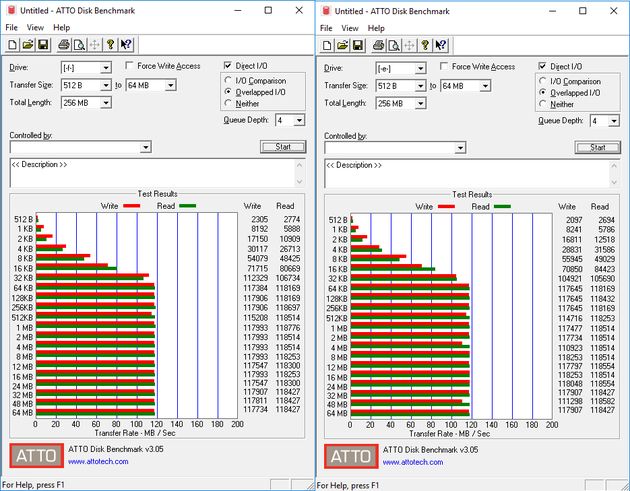Open View menu in right window
The image size is (630, 491).
350,28
